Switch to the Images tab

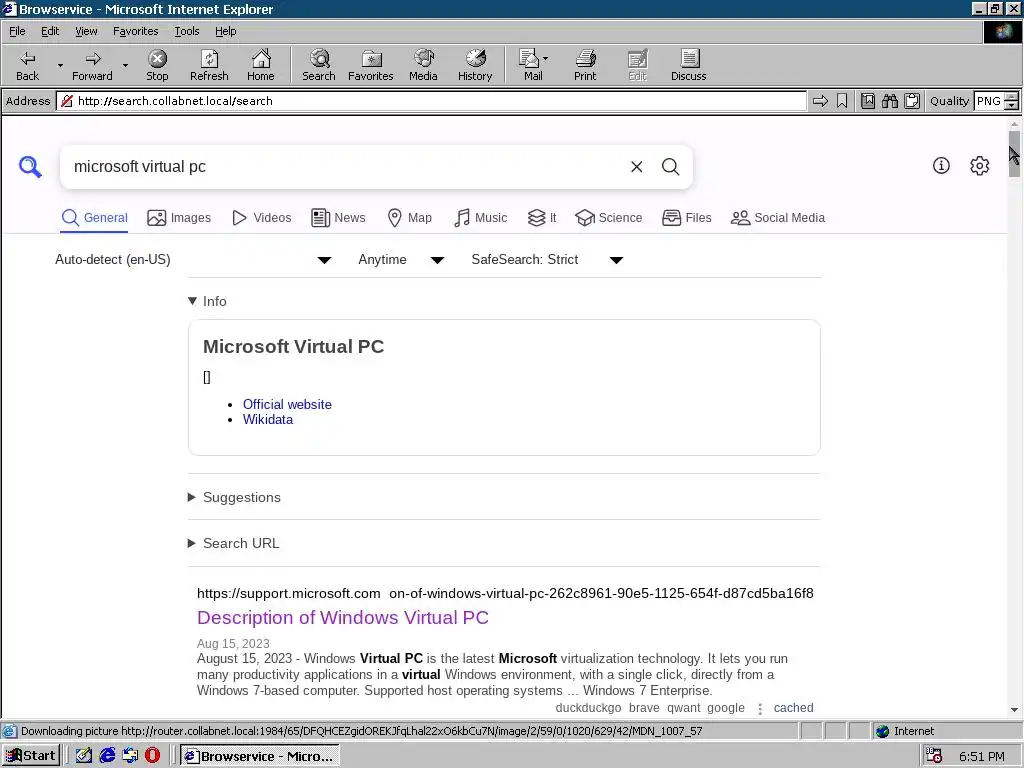[179, 217]
